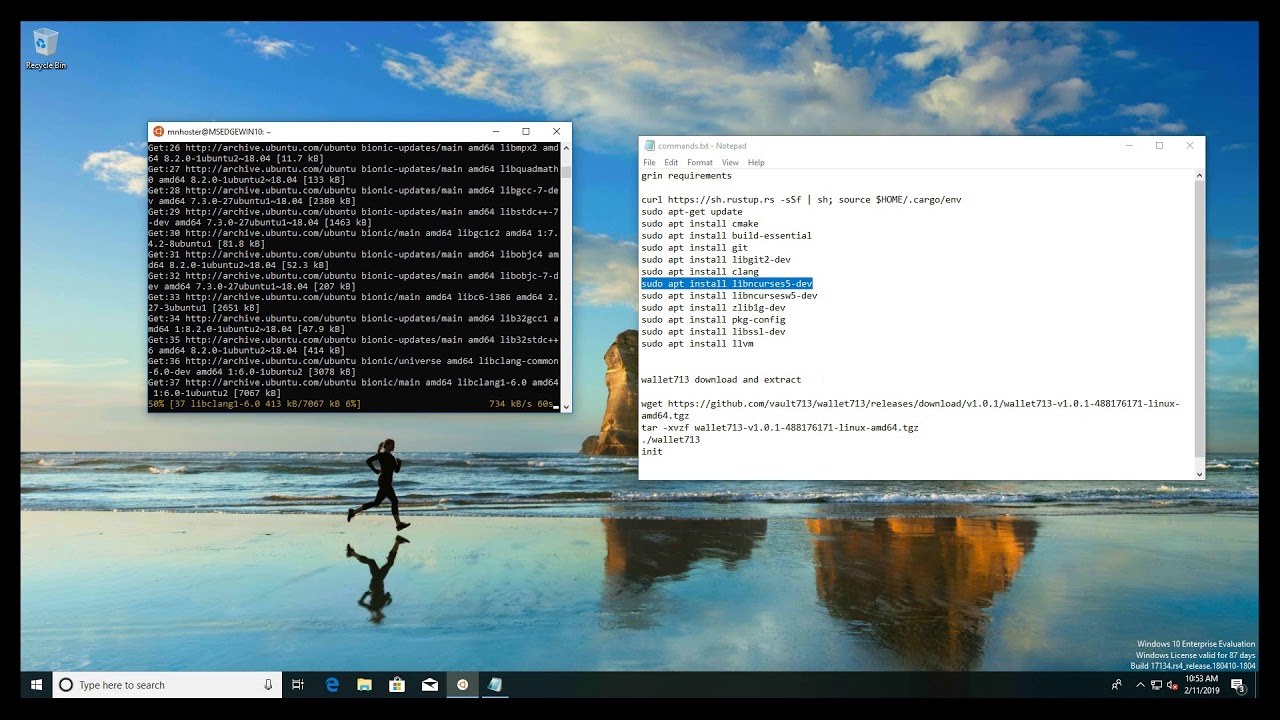The height and width of the screenshot is (720, 1280).
Task: Switch to the Ubuntu terminal taskbar button
Action: coord(462,685)
